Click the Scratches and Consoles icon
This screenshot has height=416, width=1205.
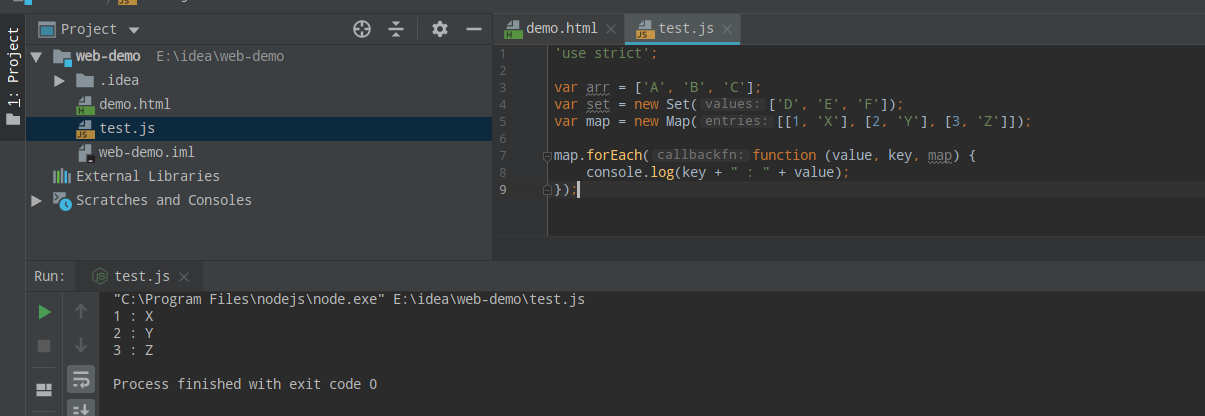click(x=62, y=200)
